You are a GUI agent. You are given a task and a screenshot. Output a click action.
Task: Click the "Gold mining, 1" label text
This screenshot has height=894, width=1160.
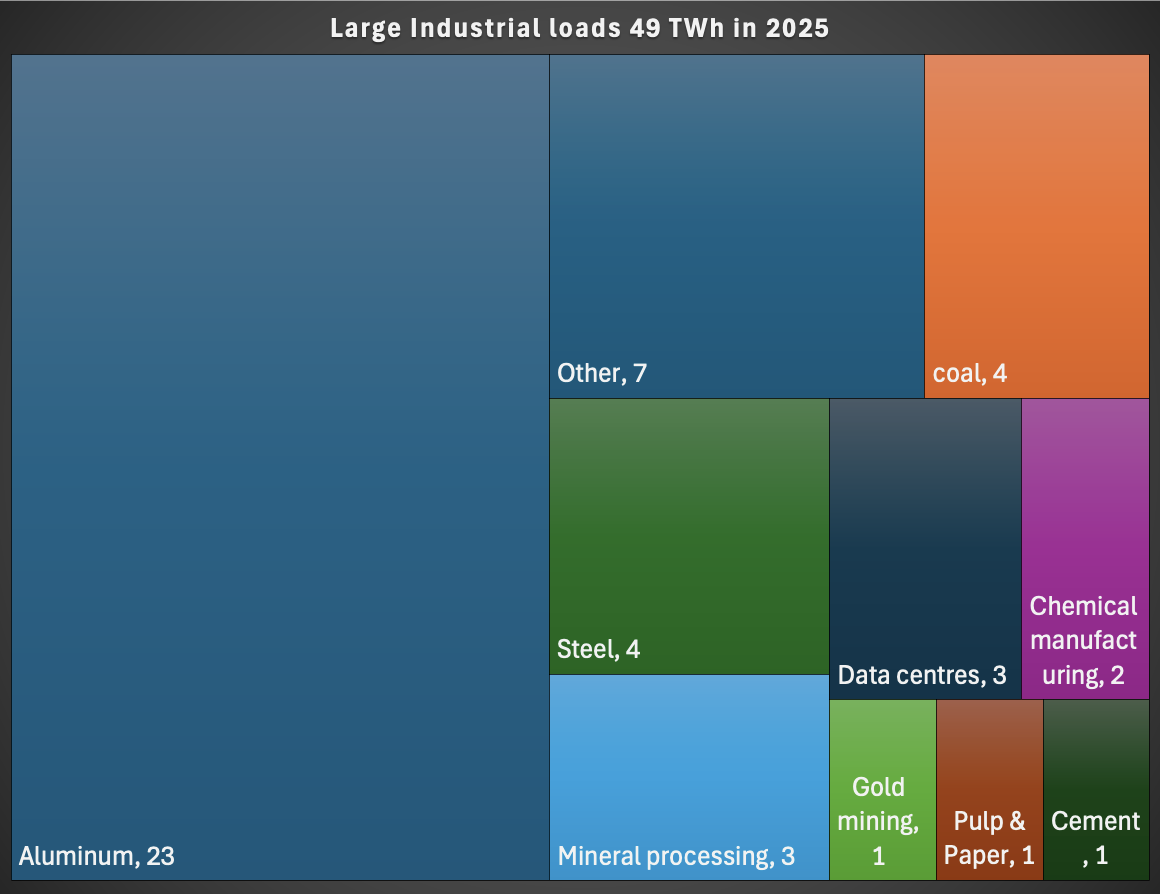[x=878, y=821]
